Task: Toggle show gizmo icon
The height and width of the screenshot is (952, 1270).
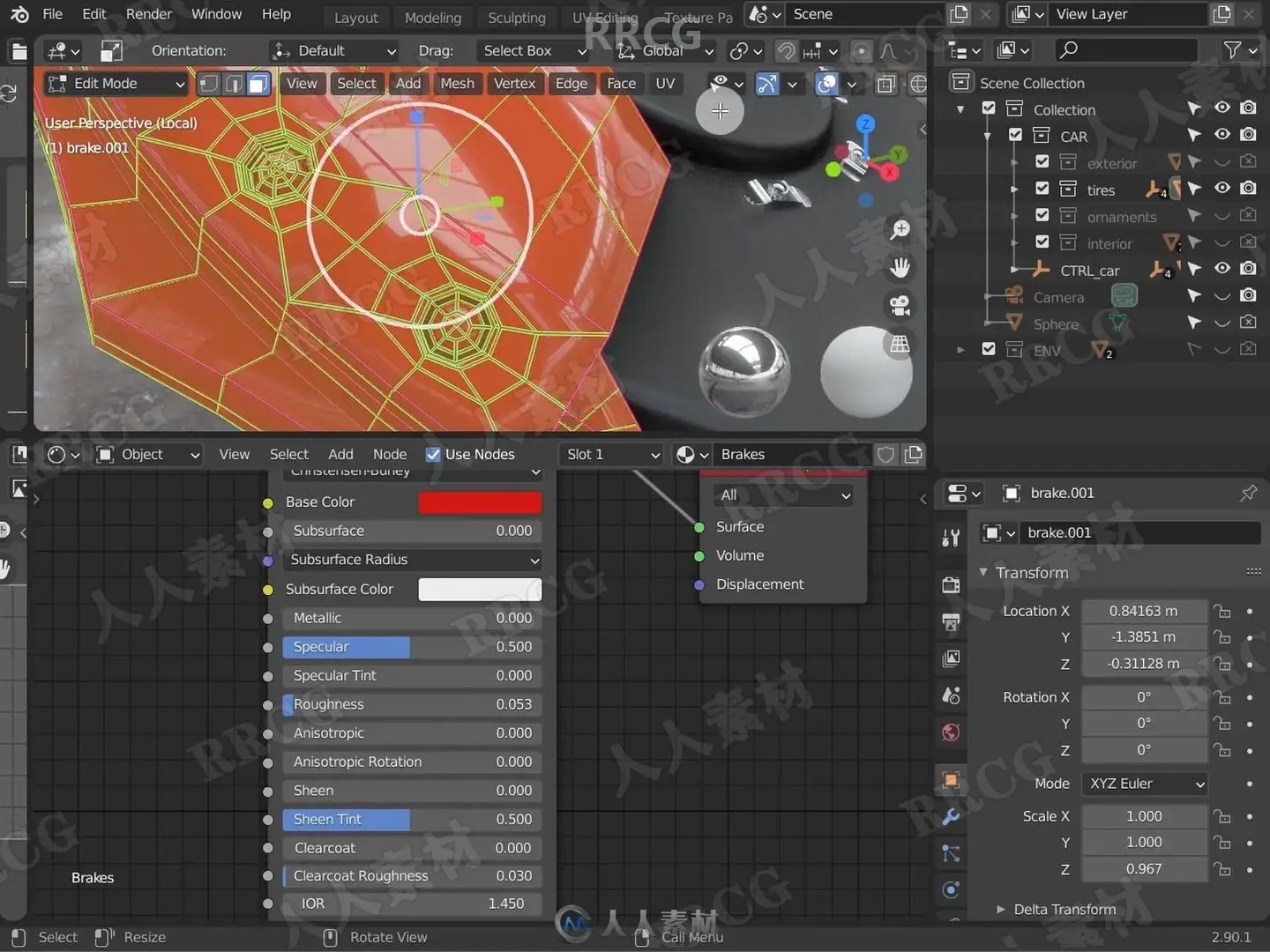Action: [x=767, y=84]
